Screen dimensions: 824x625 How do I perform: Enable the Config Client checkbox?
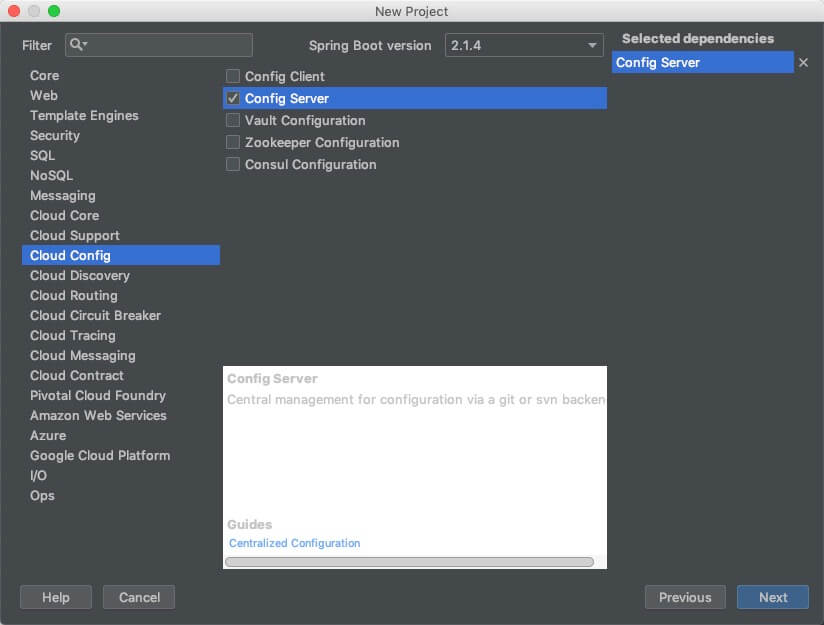click(x=233, y=76)
